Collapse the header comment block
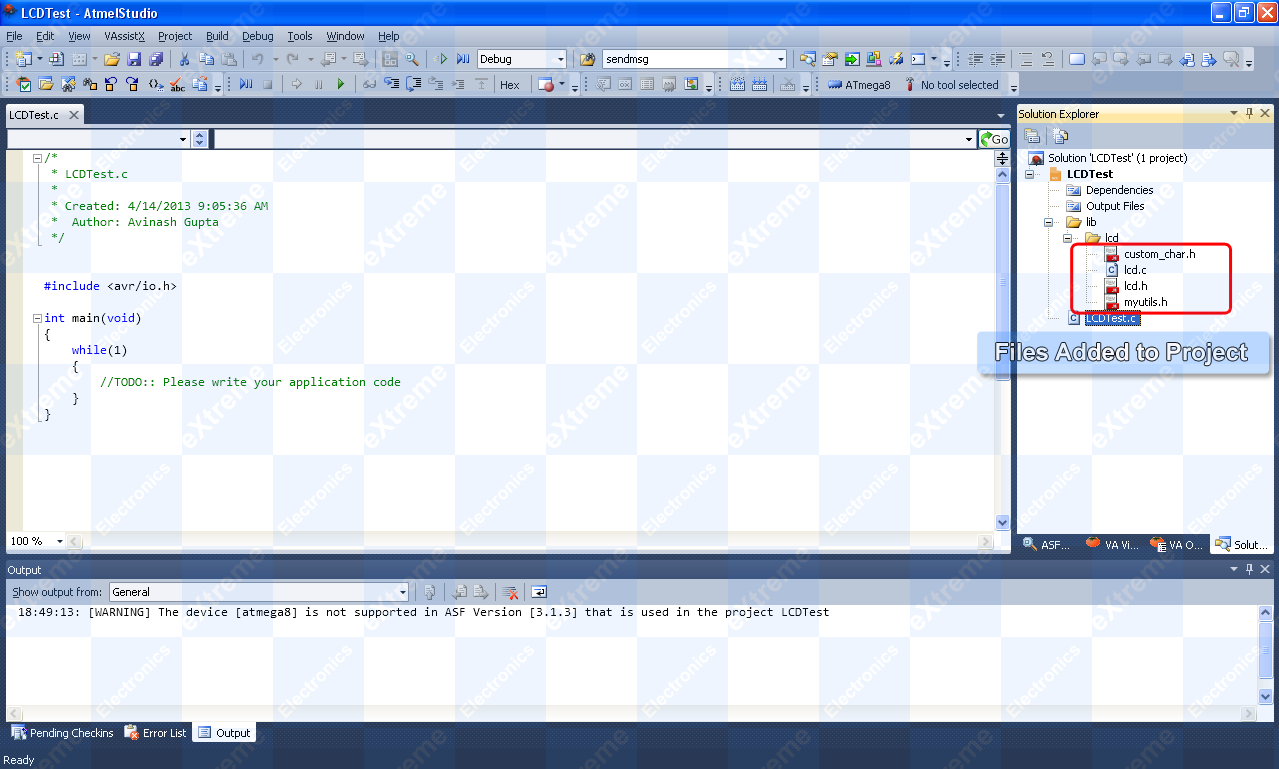The width and height of the screenshot is (1279, 769). (37, 158)
